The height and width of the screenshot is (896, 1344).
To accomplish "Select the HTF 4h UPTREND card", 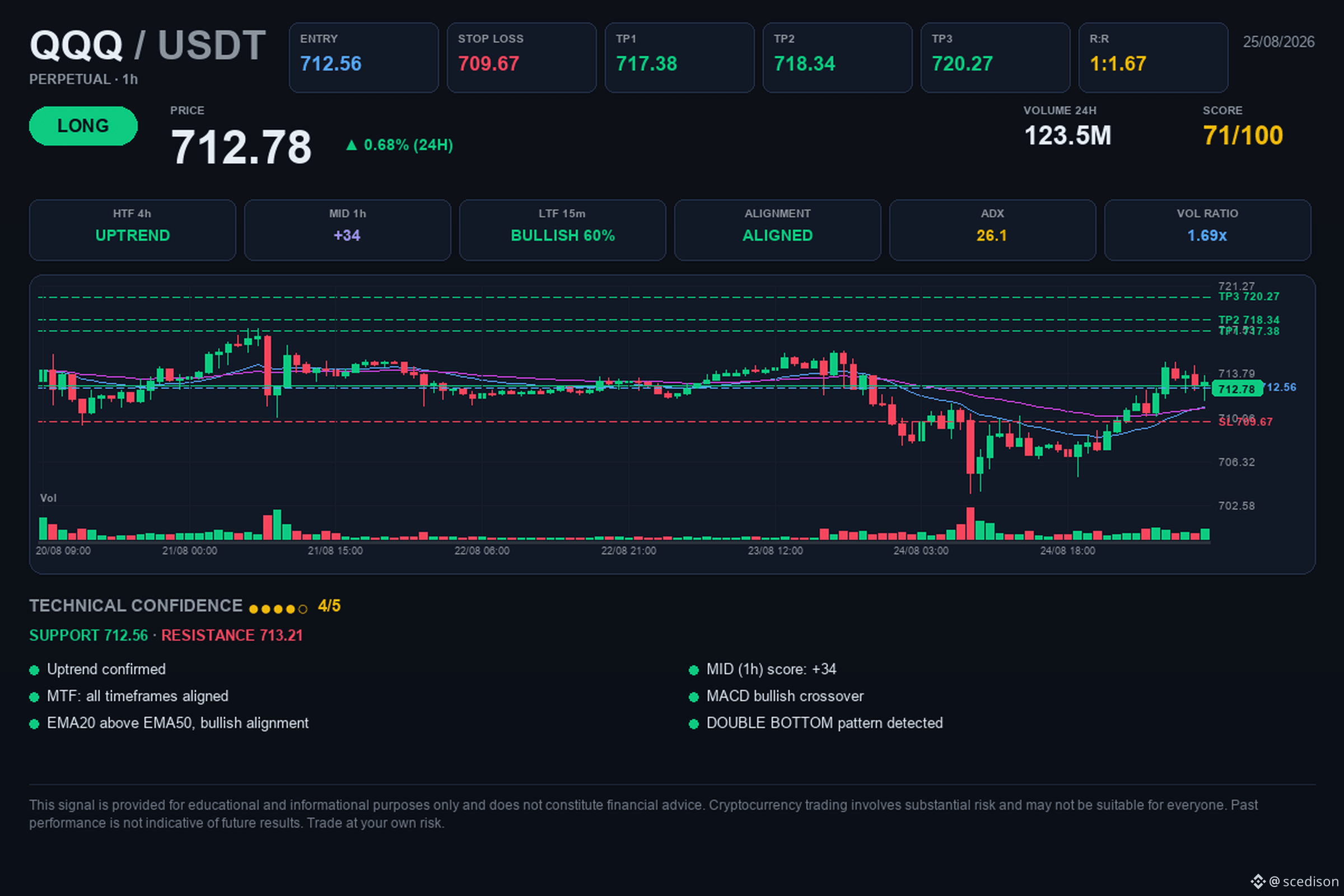I will tap(133, 230).
